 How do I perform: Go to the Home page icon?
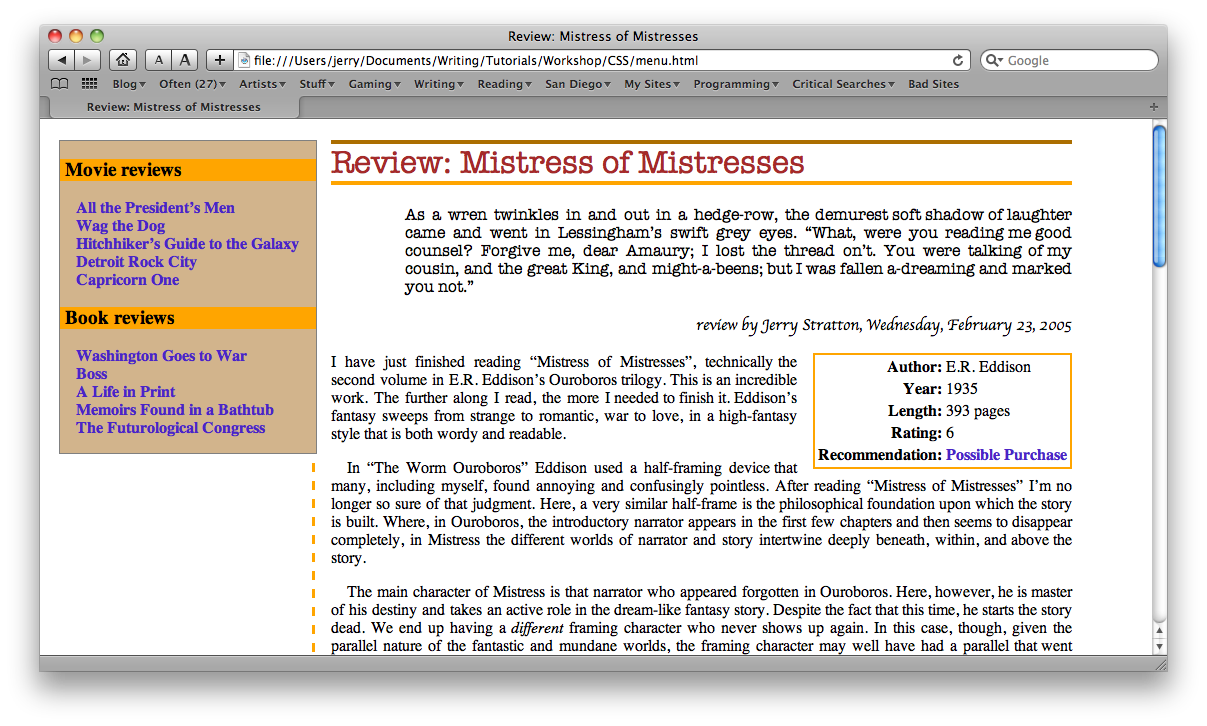coord(122,61)
